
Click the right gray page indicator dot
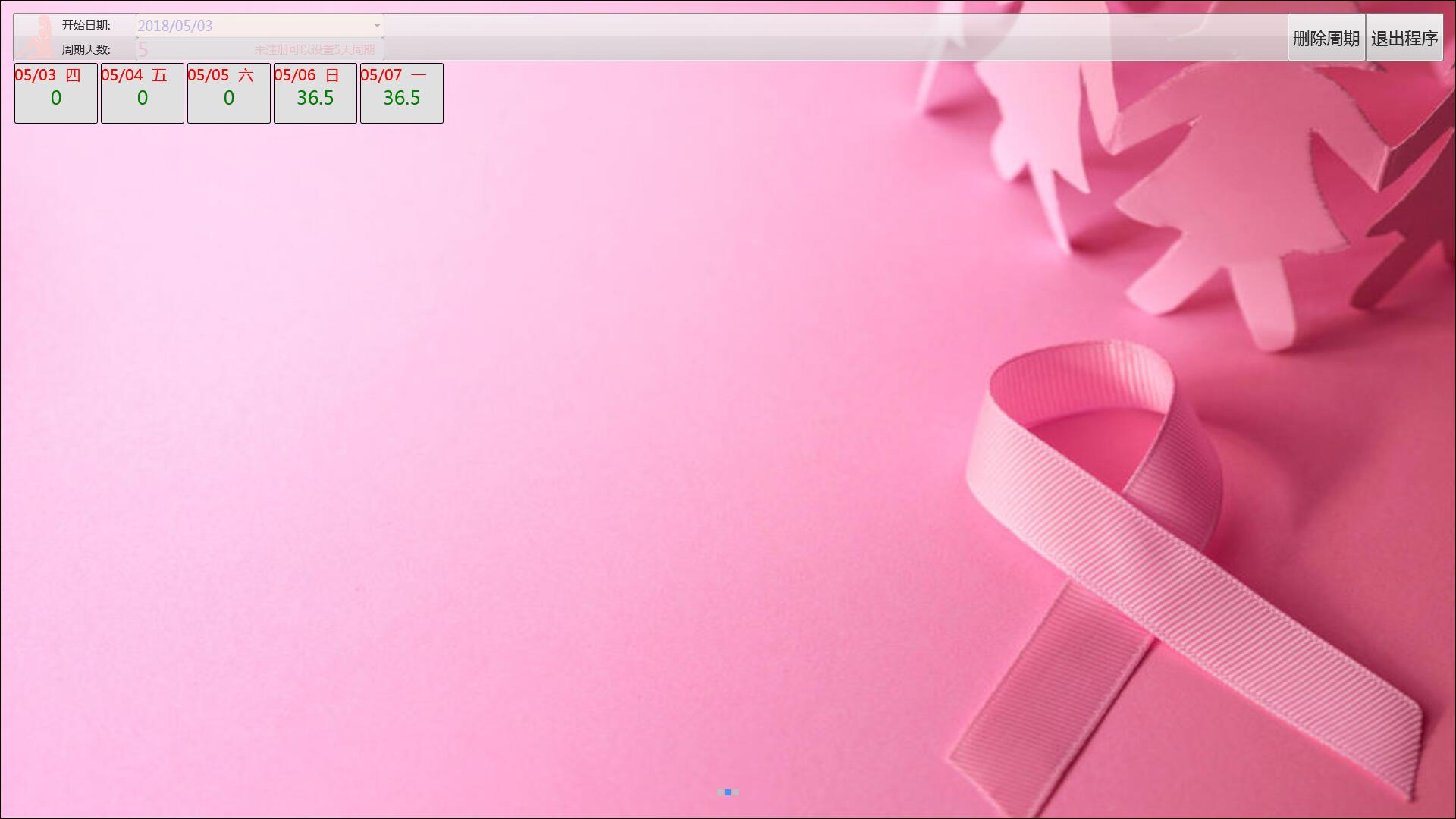[x=736, y=792]
